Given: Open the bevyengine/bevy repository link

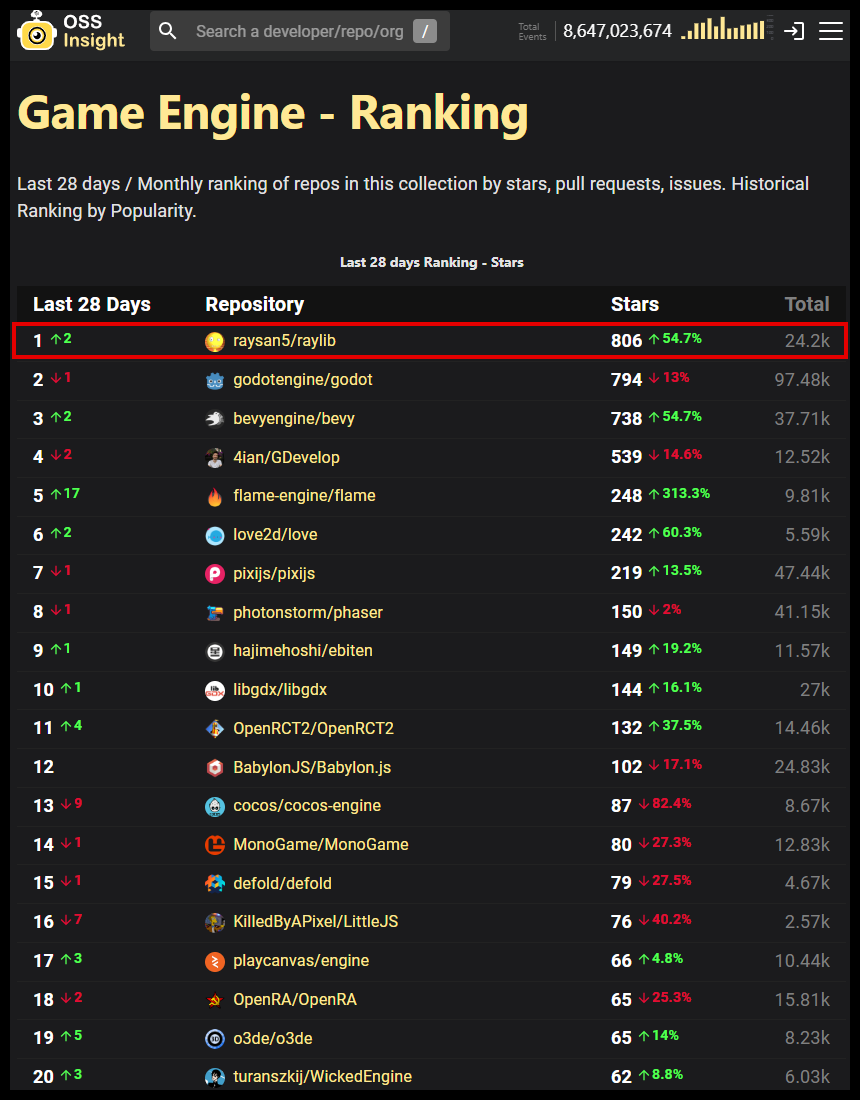Looking at the screenshot, I should click(x=294, y=419).
